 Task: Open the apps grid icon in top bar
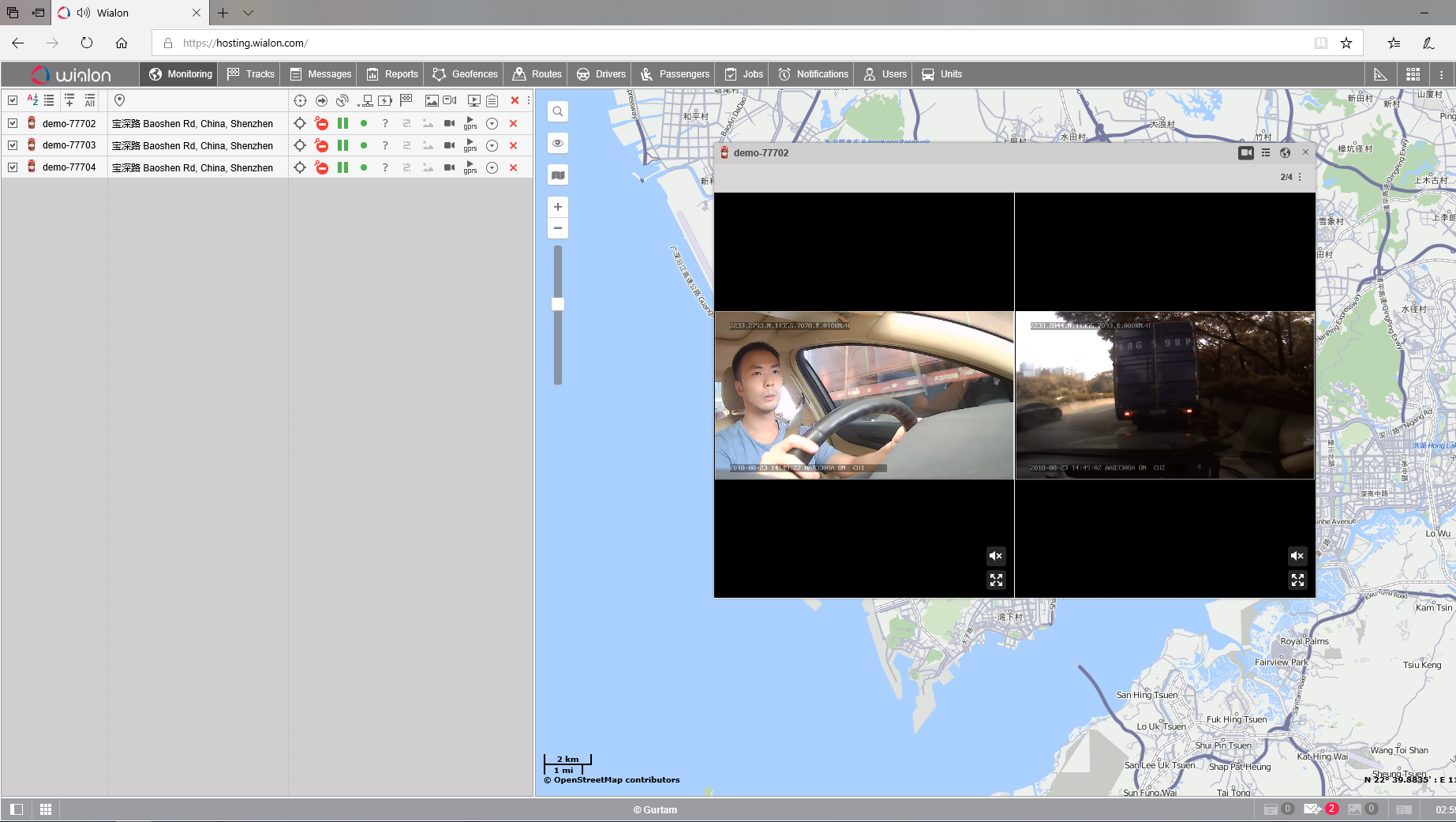click(x=1413, y=74)
